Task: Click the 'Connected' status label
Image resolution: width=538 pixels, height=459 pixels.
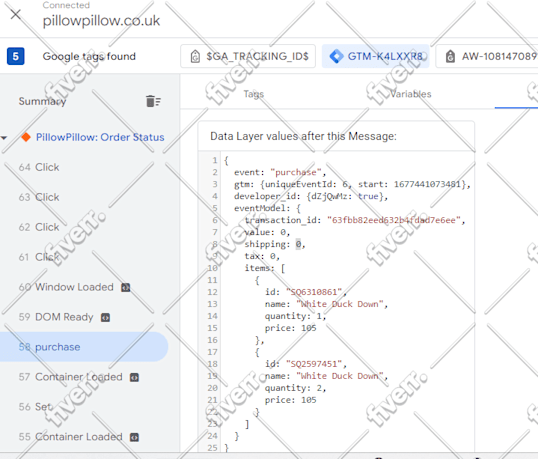Action: (x=66, y=5)
